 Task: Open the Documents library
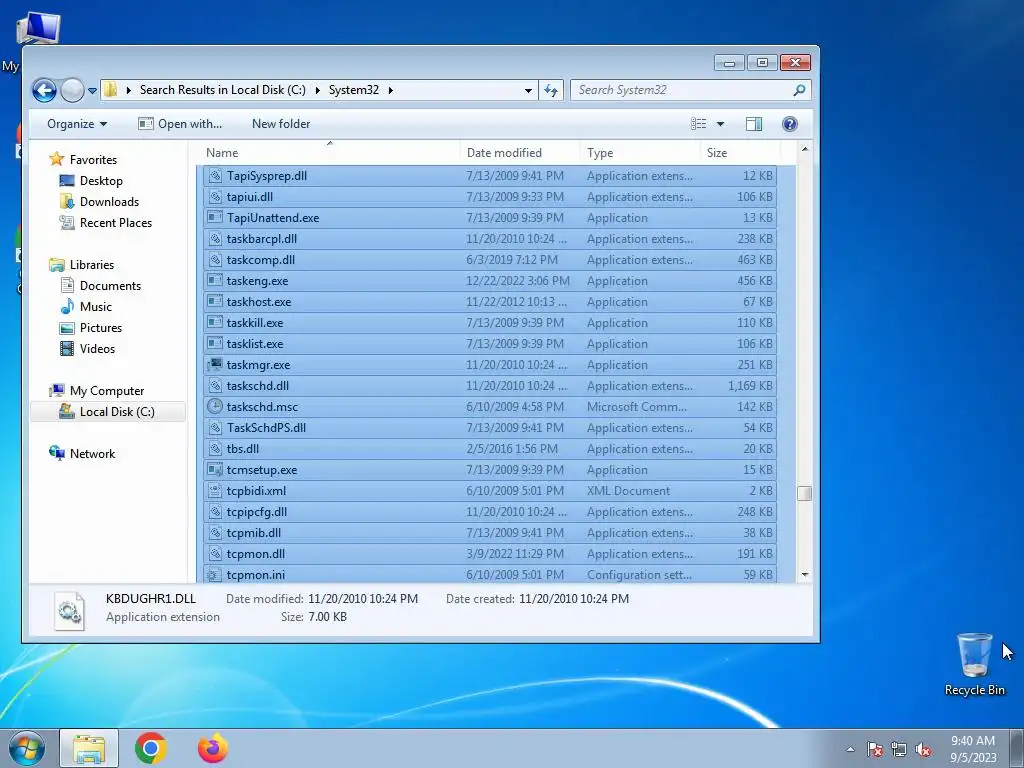[x=110, y=285]
